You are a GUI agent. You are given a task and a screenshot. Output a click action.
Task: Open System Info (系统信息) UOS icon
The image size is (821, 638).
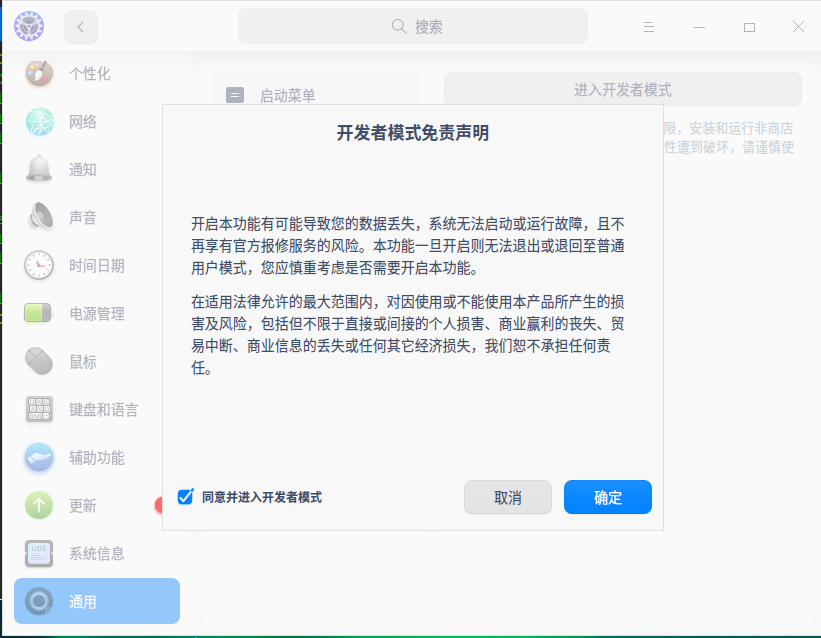click(x=38, y=553)
